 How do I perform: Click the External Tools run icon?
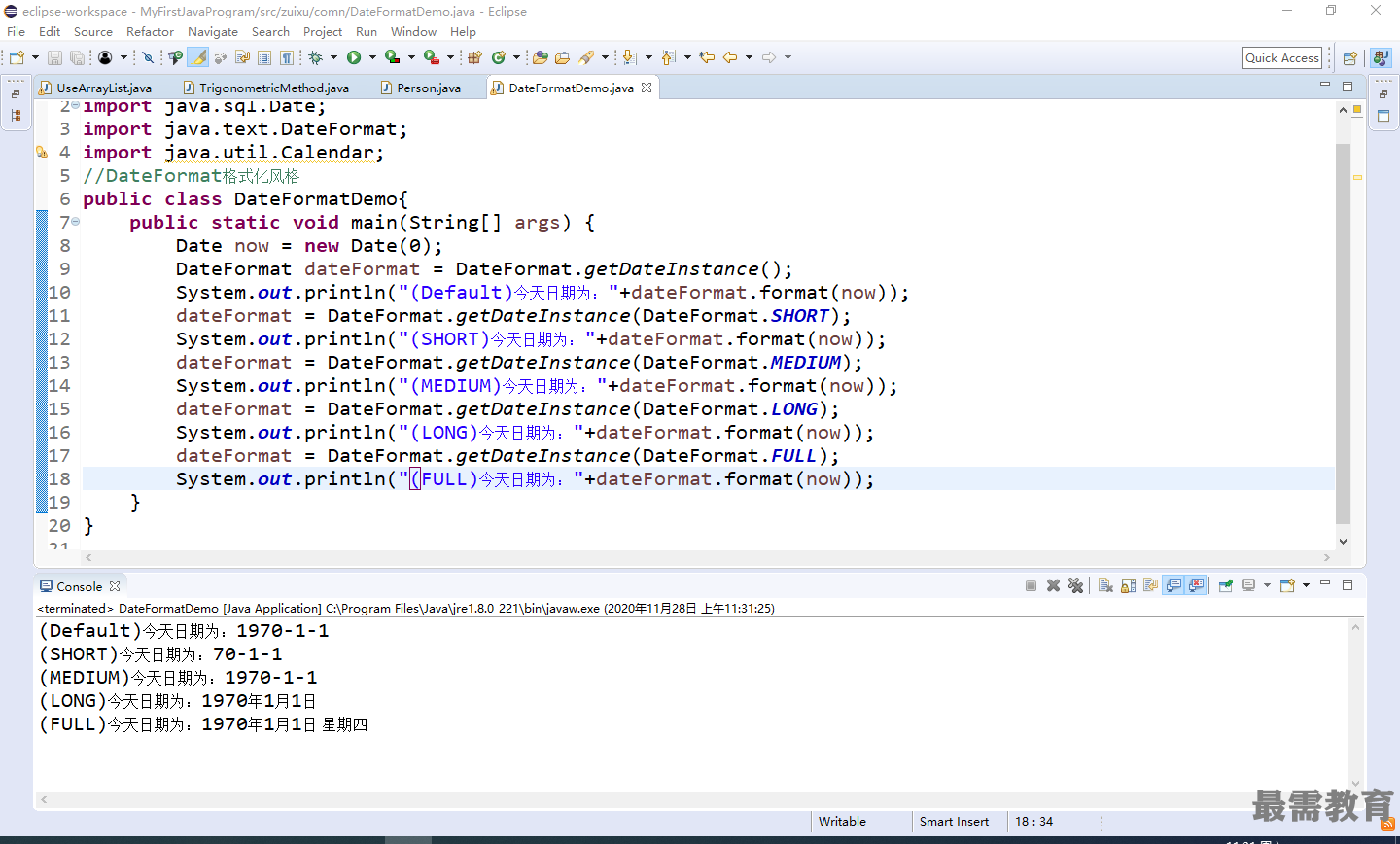(431, 57)
